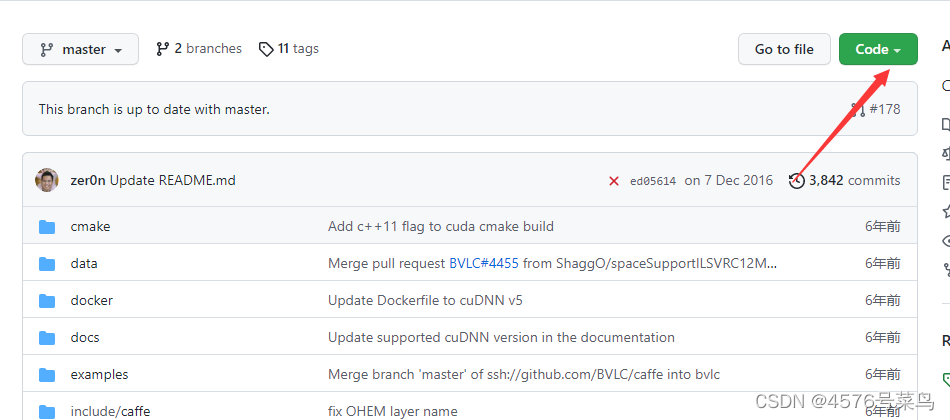
Task: Expand the green Code dropdown button
Action: pyautogui.click(x=878, y=49)
